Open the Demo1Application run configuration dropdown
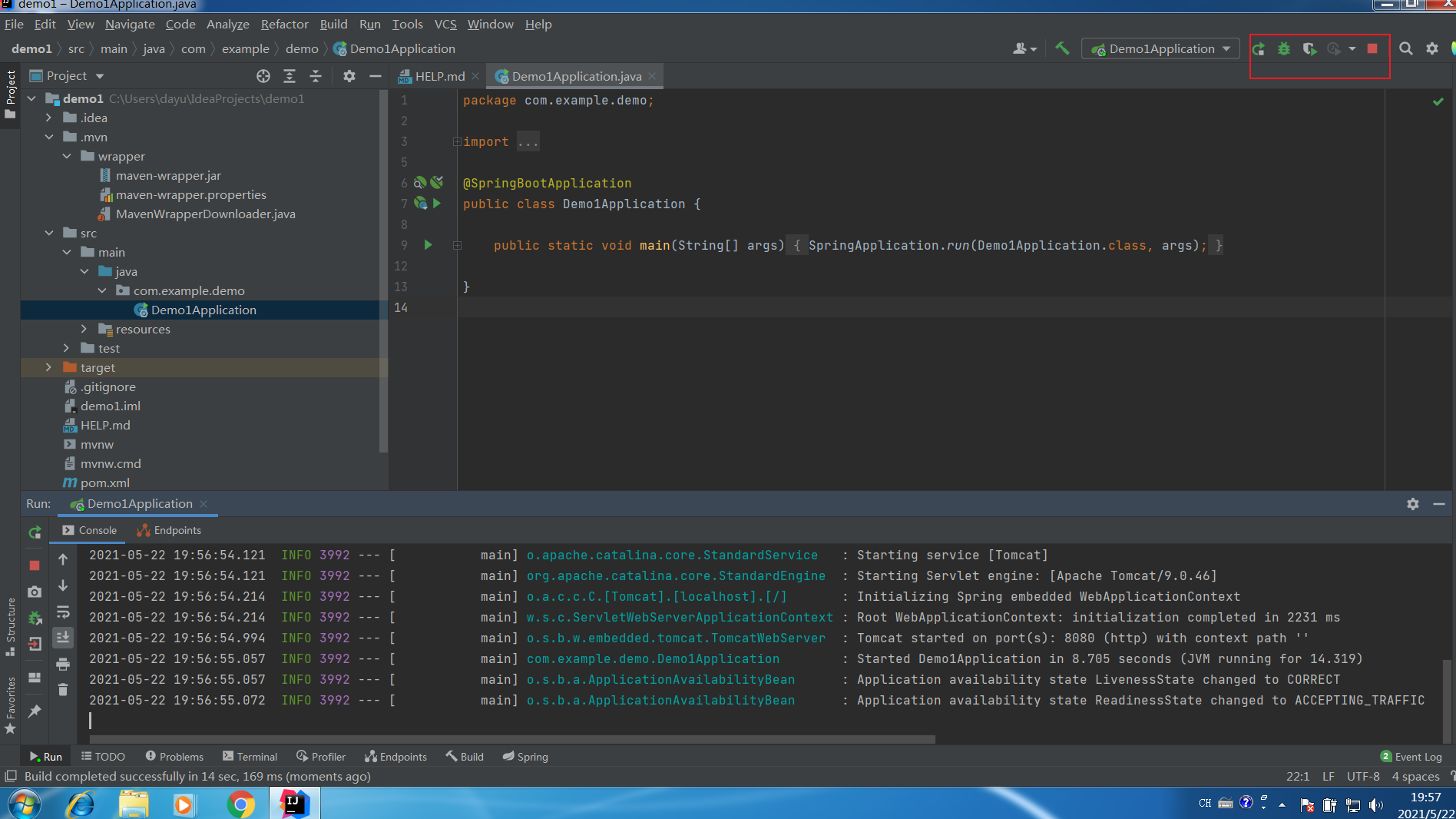The height and width of the screenshot is (819, 1456). tap(1161, 49)
